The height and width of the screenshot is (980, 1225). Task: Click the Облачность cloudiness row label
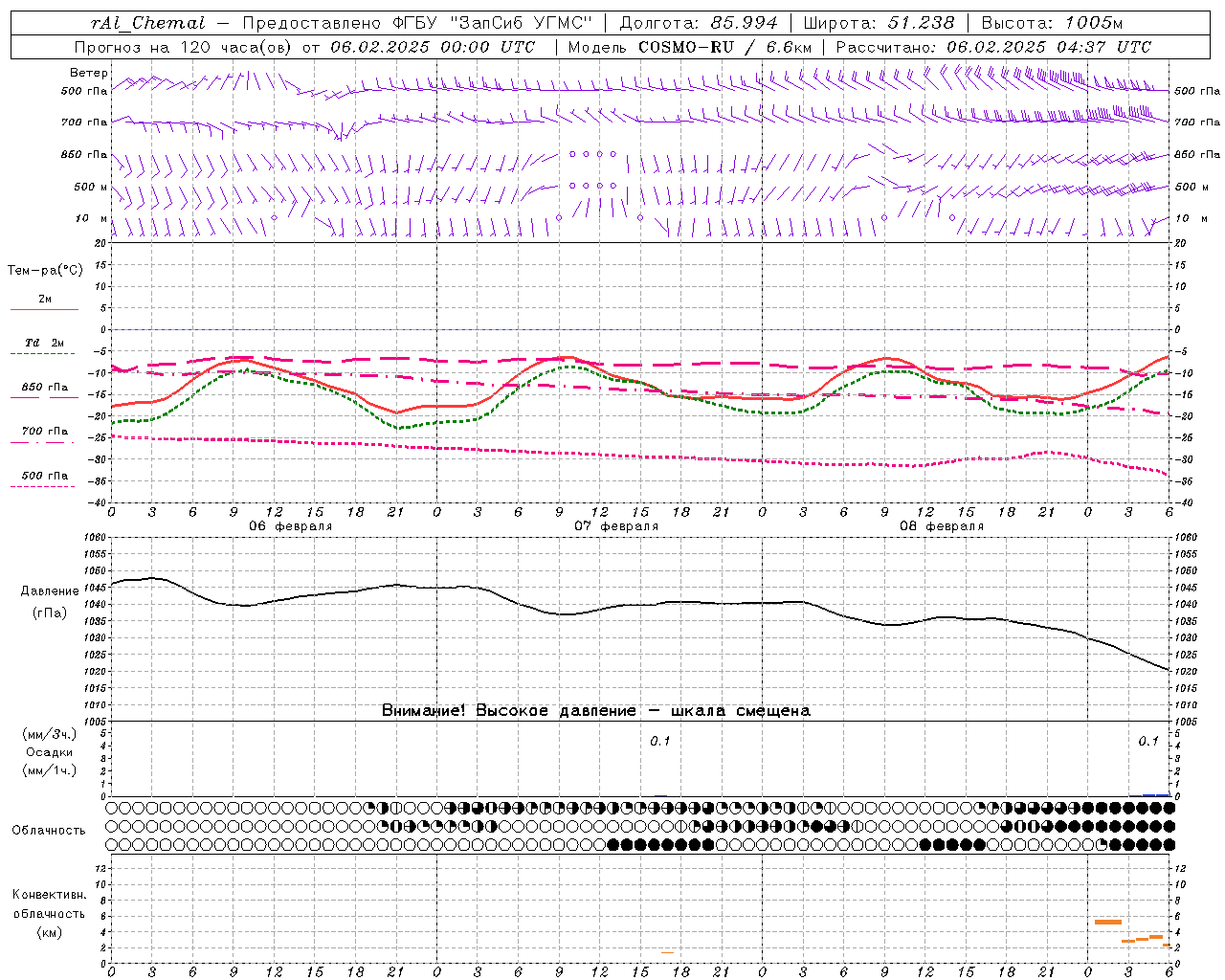49,830
